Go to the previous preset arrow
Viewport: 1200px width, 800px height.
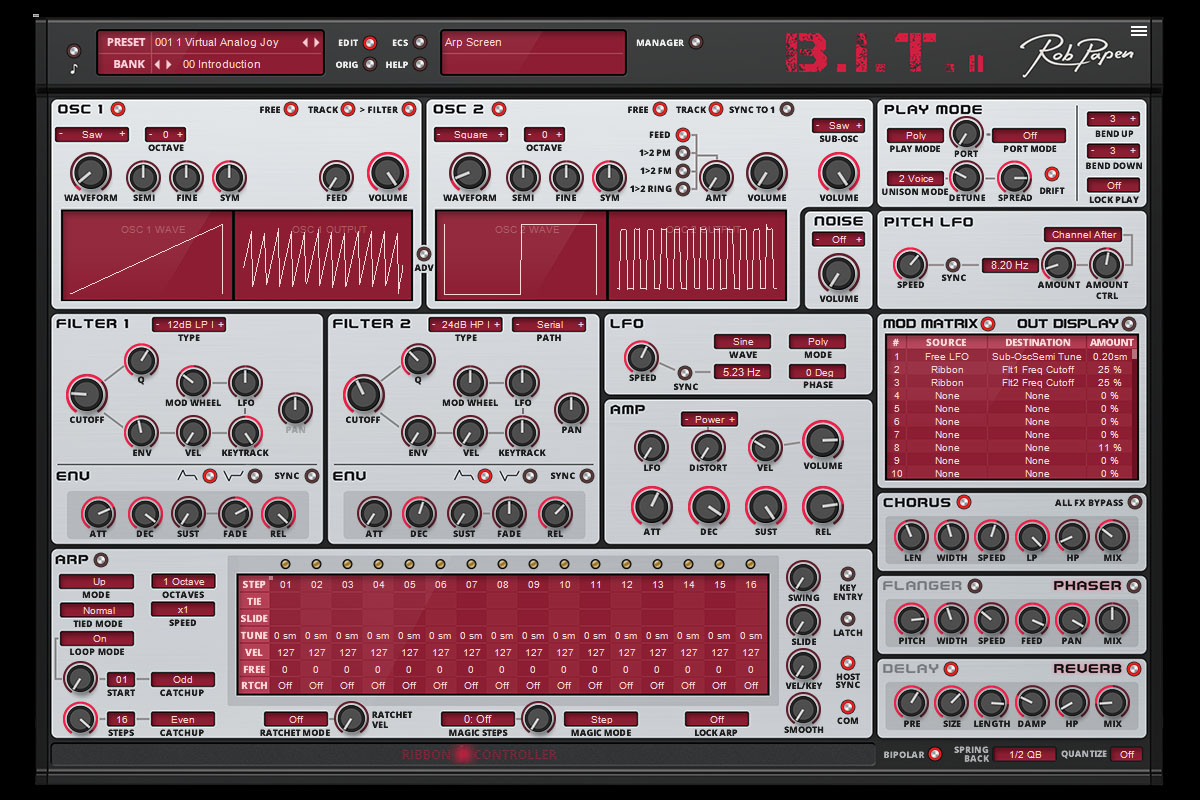click(306, 43)
